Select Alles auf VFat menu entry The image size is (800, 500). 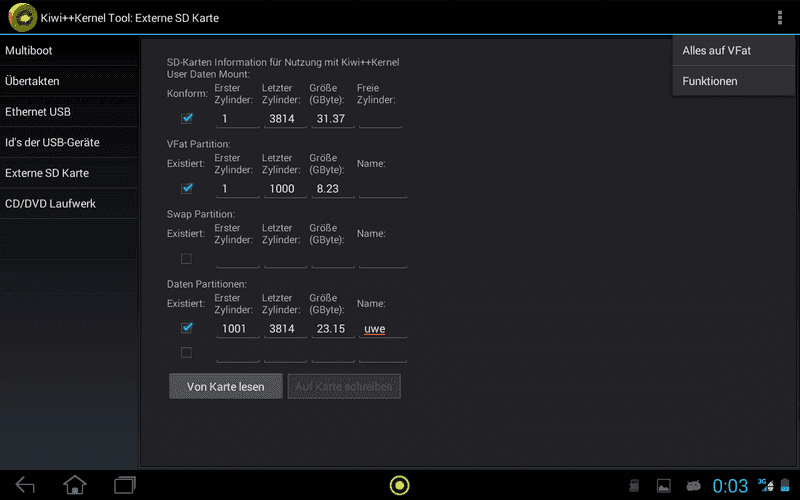point(734,51)
